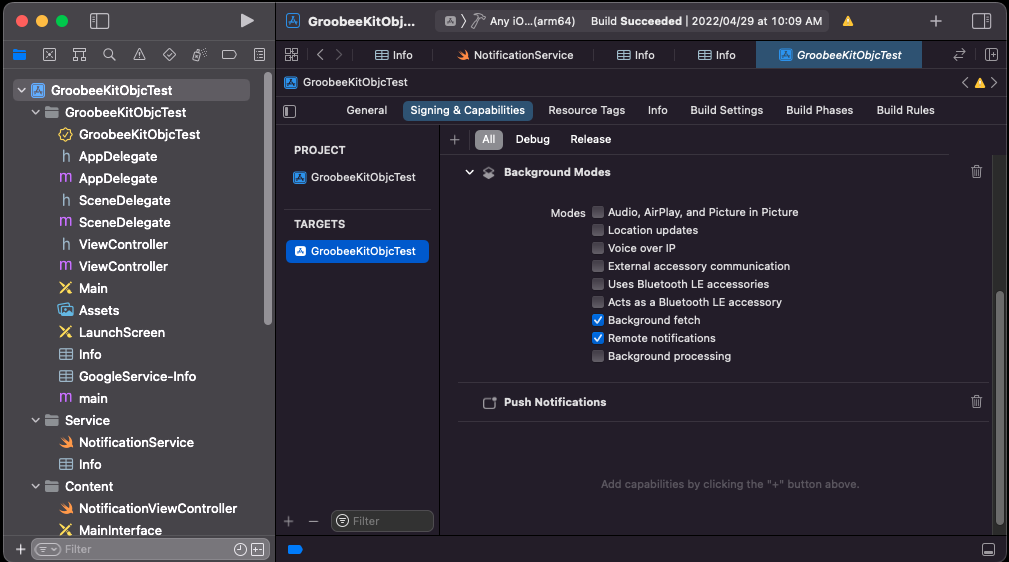Show Release configuration capabilities

pyautogui.click(x=590, y=139)
